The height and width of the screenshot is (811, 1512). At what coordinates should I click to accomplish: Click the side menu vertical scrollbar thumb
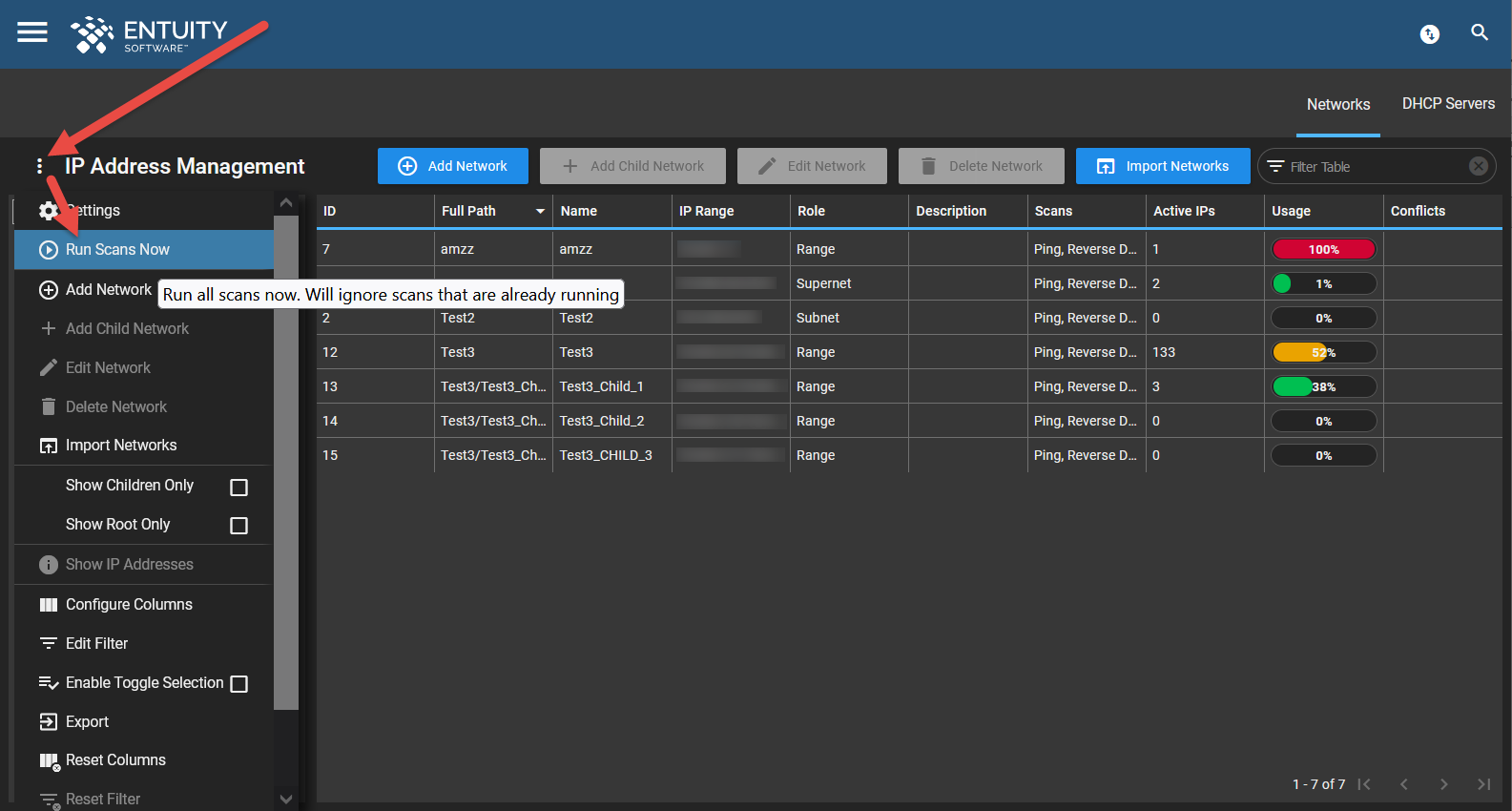[x=286, y=462]
